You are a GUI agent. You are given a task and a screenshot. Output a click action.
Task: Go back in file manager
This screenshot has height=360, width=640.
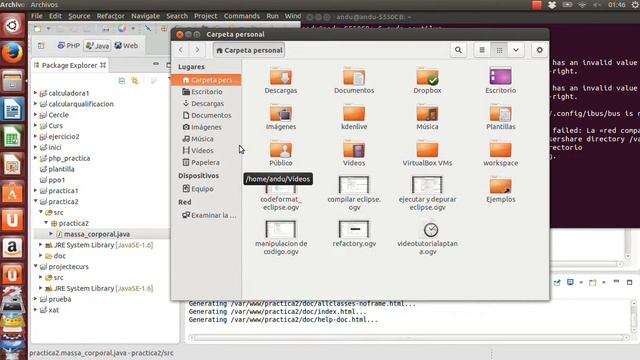click(181, 50)
